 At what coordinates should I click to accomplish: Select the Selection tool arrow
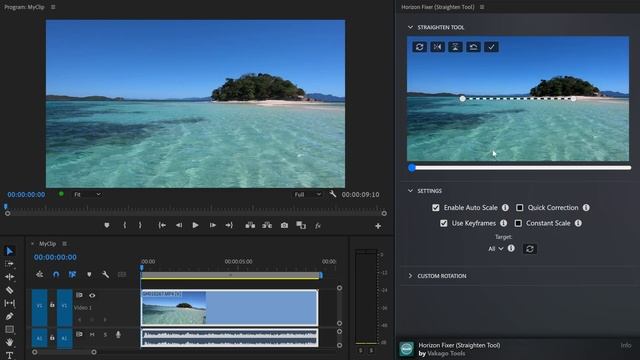point(9,251)
